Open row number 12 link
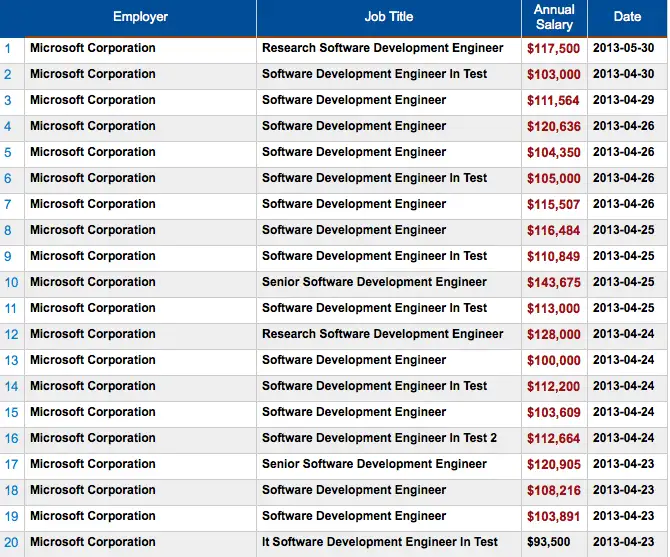 coord(11,334)
